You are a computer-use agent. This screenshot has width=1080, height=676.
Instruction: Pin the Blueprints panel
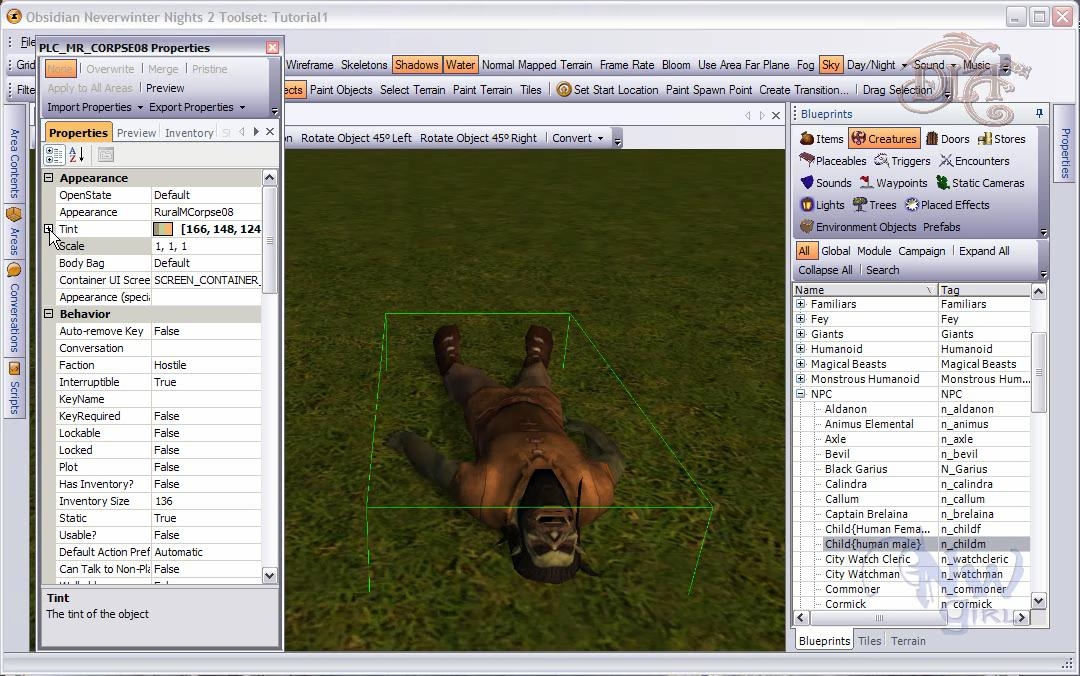[1039, 114]
